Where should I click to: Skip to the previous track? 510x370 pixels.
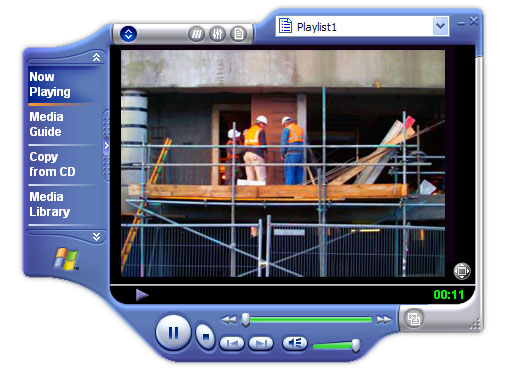click(232, 343)
